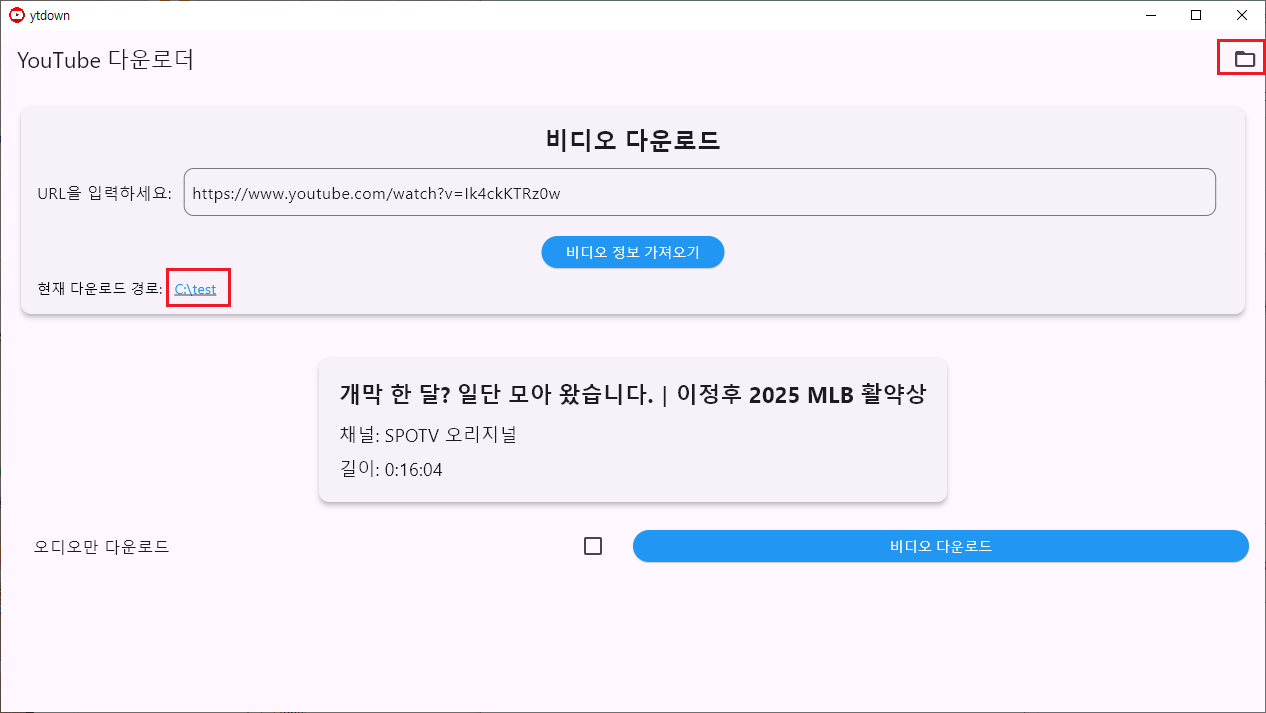Click the 길이: 0:16:04 duration text

click(391, 470)
